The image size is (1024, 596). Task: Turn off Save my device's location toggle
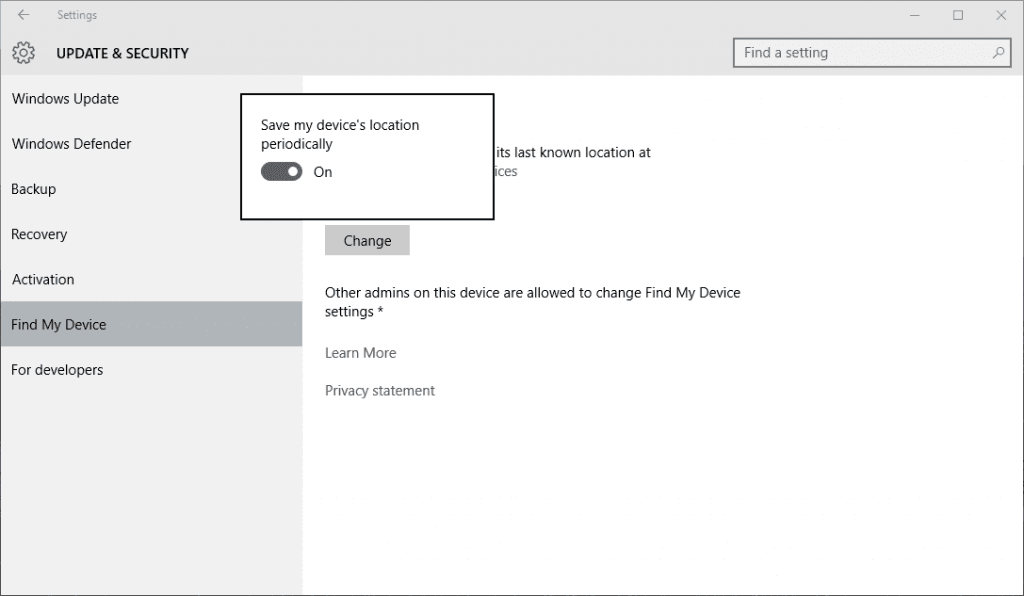pos(281,172)
